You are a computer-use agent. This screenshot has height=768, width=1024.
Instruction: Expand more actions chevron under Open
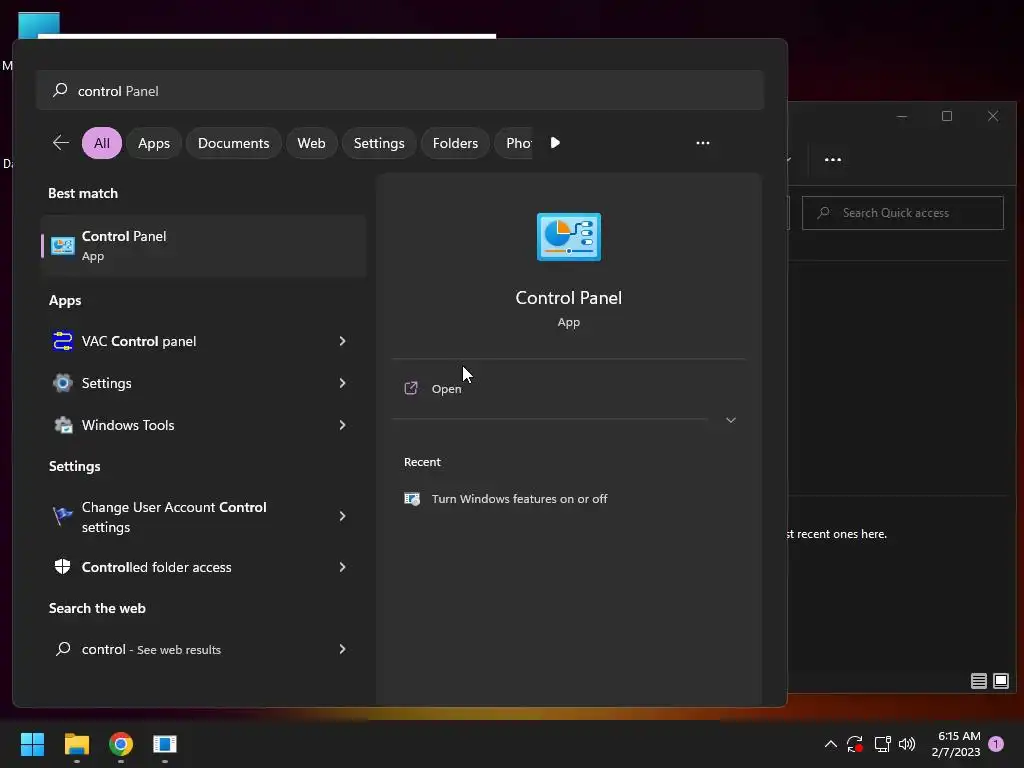pyautogui.click(x=731, y=420)
